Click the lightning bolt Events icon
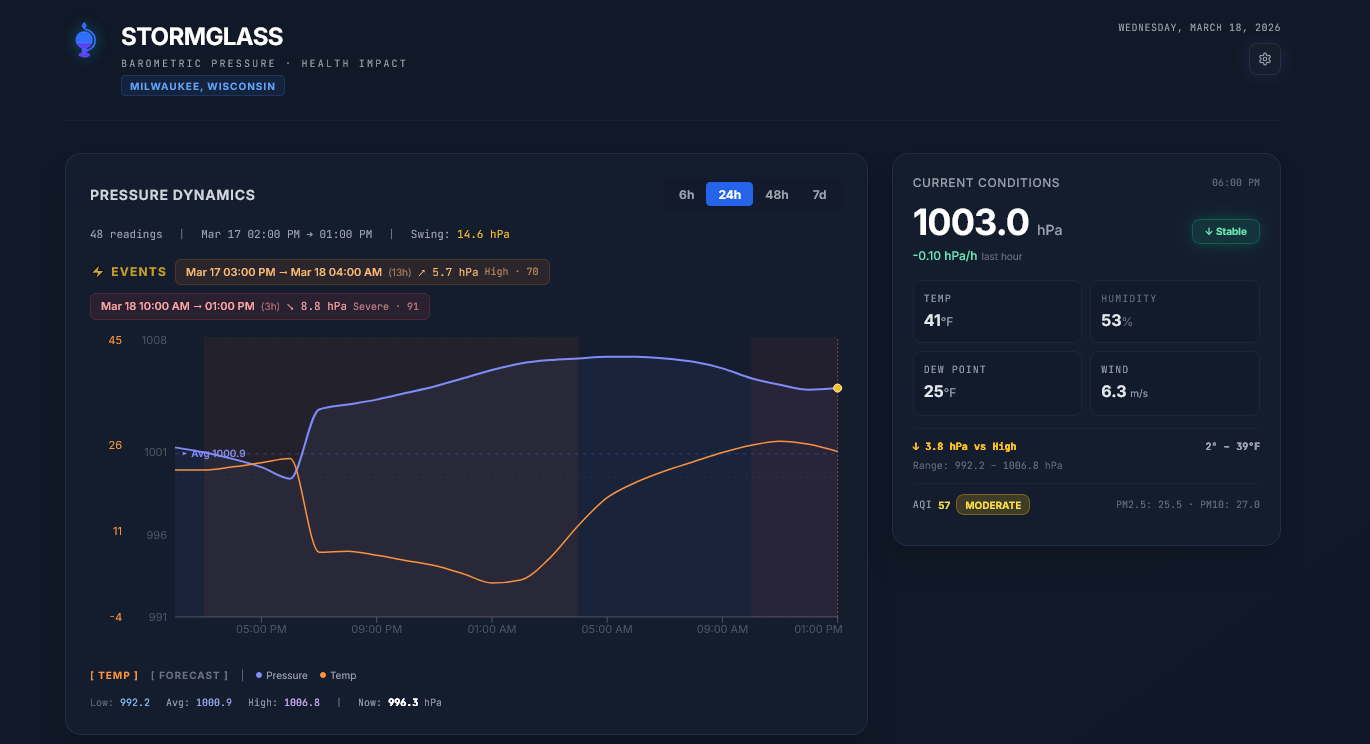 (x=98, y=272)
